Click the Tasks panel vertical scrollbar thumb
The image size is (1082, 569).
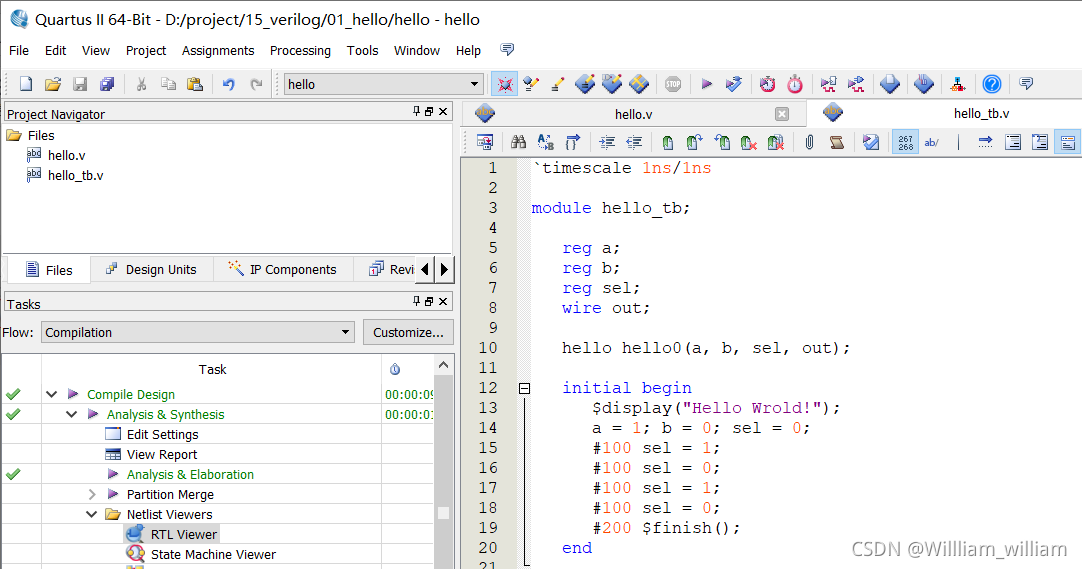(443, 513)
